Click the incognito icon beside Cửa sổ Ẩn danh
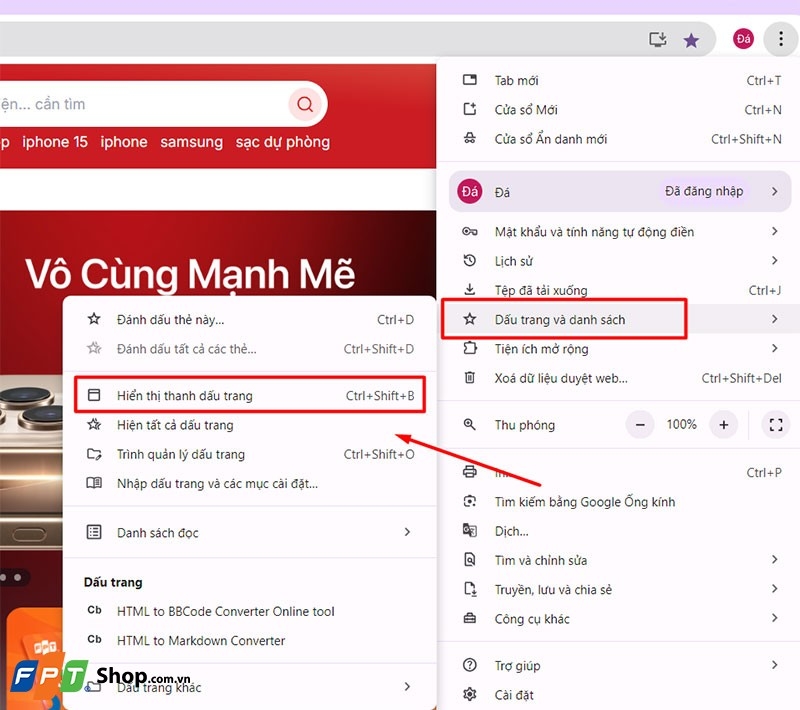 pyautogui.click(x=469, y=138)
